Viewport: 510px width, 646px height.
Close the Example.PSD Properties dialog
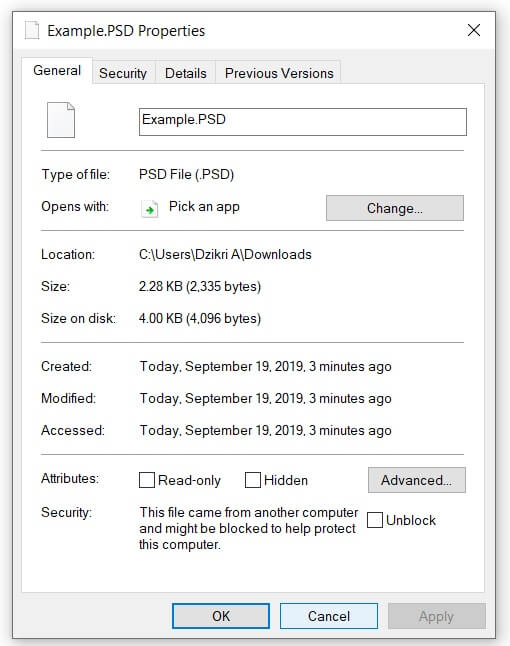474,30
